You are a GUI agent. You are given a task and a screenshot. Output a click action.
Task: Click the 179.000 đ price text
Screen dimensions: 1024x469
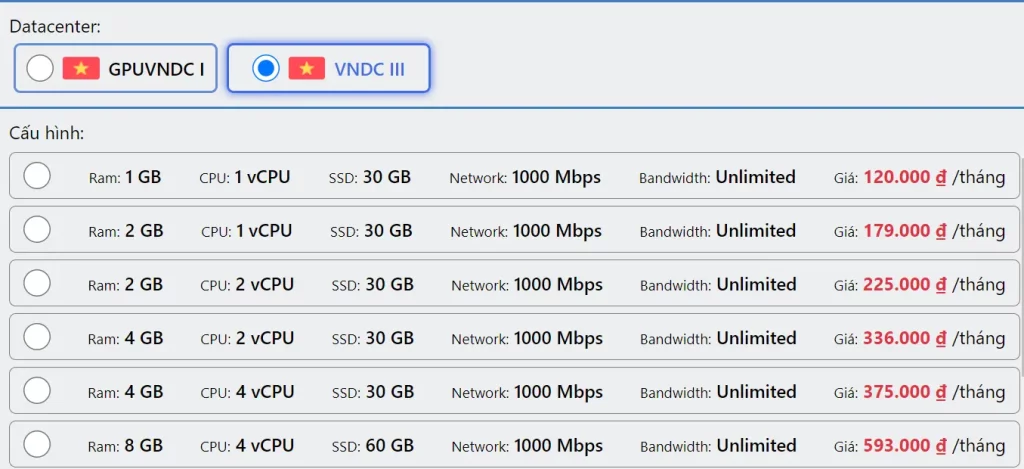(x=905, y=231)
